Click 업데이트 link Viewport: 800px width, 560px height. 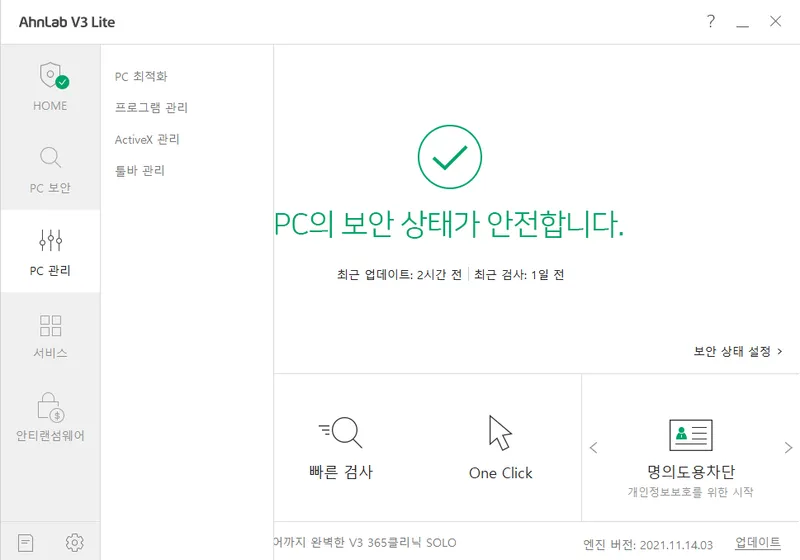pyautogui.click(x=758, y=543)
